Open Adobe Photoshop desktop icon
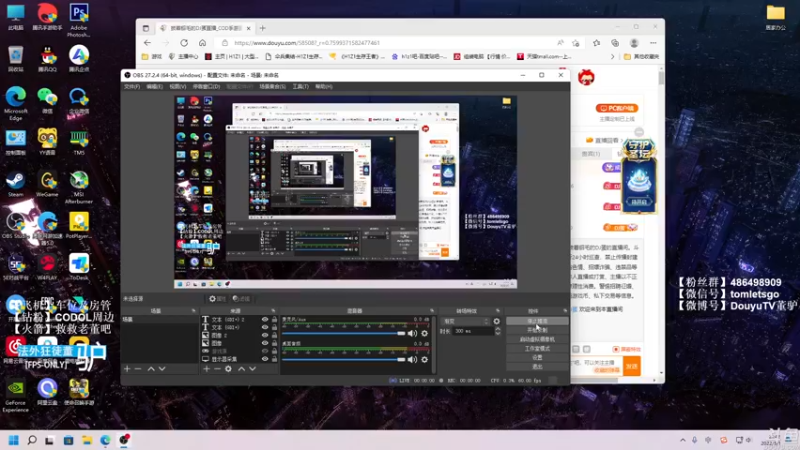 pos(79,20)
